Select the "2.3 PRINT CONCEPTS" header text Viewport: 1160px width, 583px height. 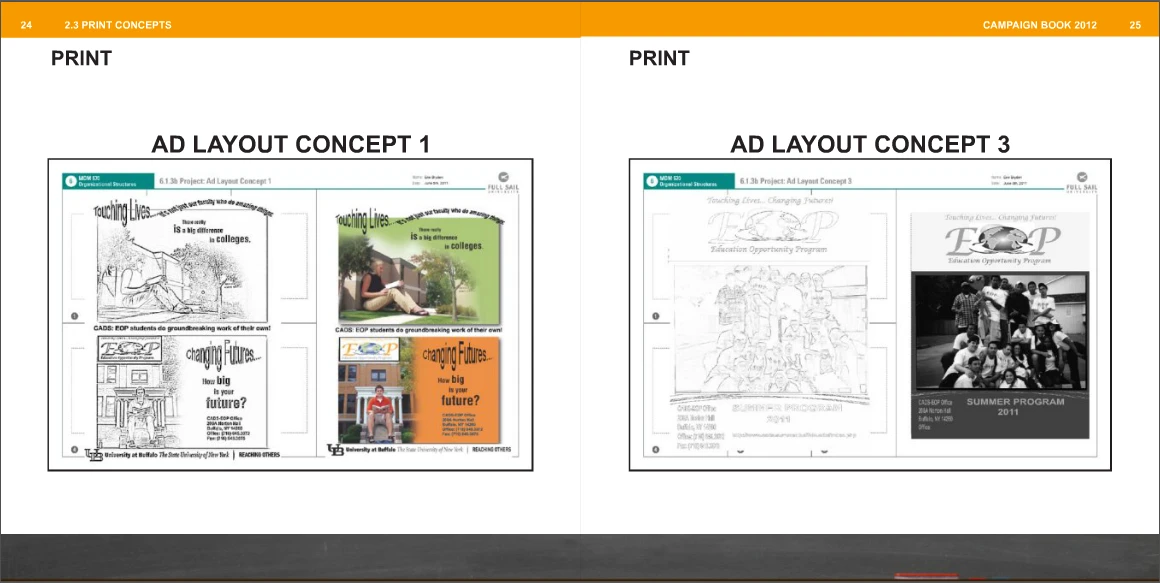pos(118,25)
